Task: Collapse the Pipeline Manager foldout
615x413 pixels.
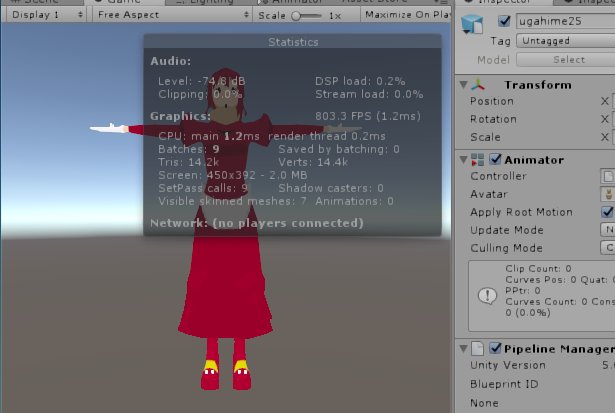Action: pyautogui.click(x=463, y=348)
